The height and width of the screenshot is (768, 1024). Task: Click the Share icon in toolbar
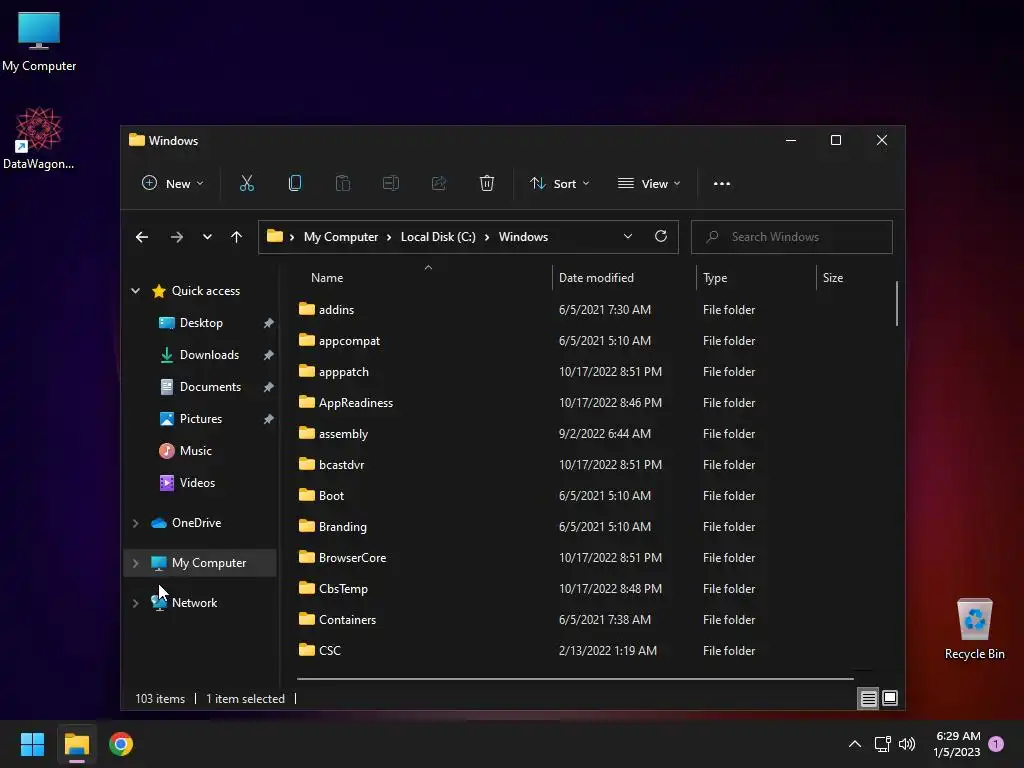439,184
